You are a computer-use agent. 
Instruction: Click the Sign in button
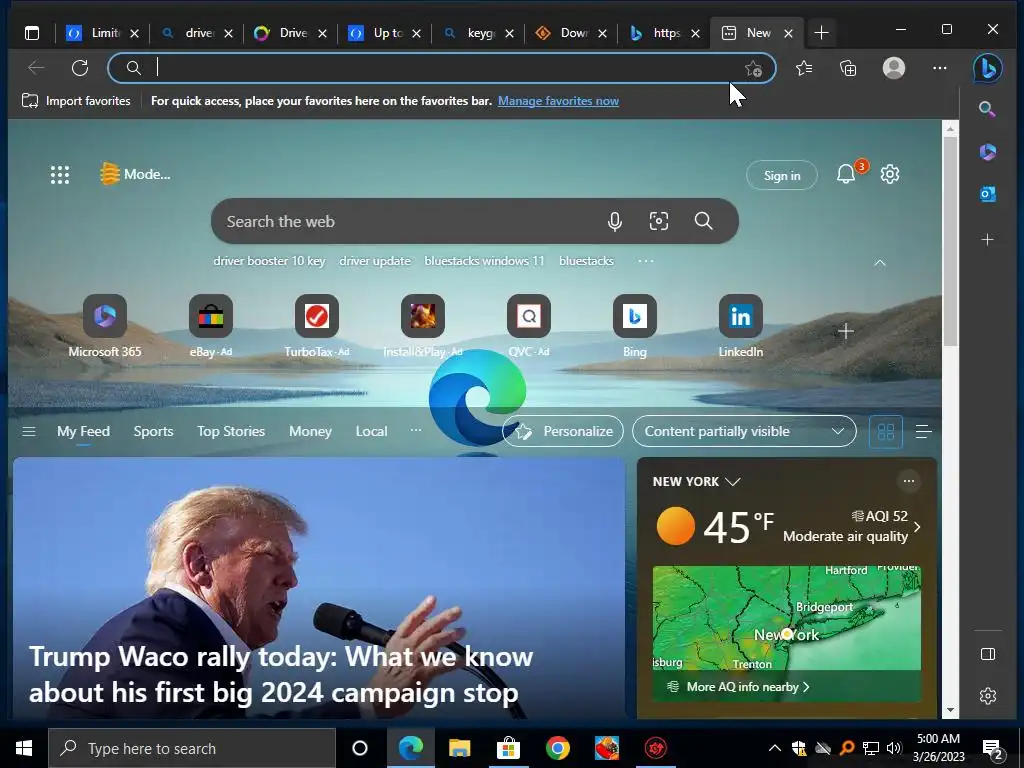[782, 175]
